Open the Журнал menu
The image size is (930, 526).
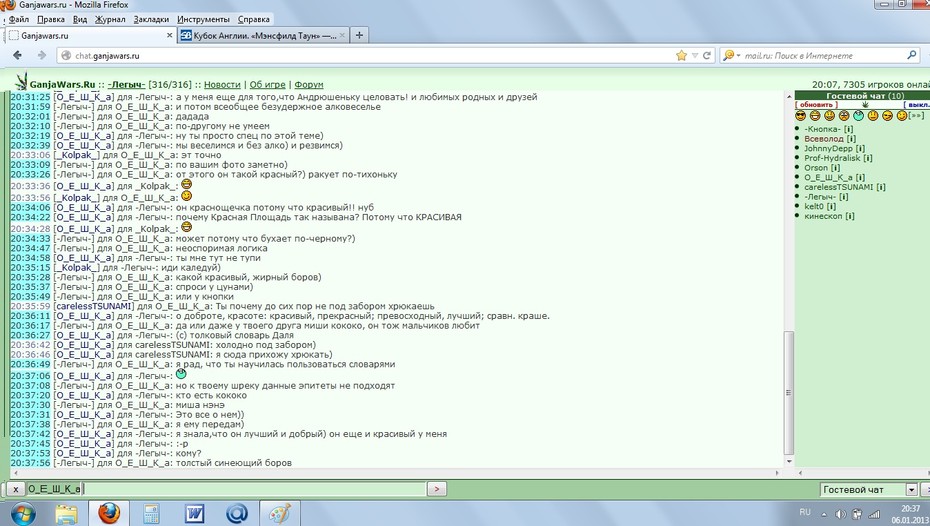click(x=110, y=19)
